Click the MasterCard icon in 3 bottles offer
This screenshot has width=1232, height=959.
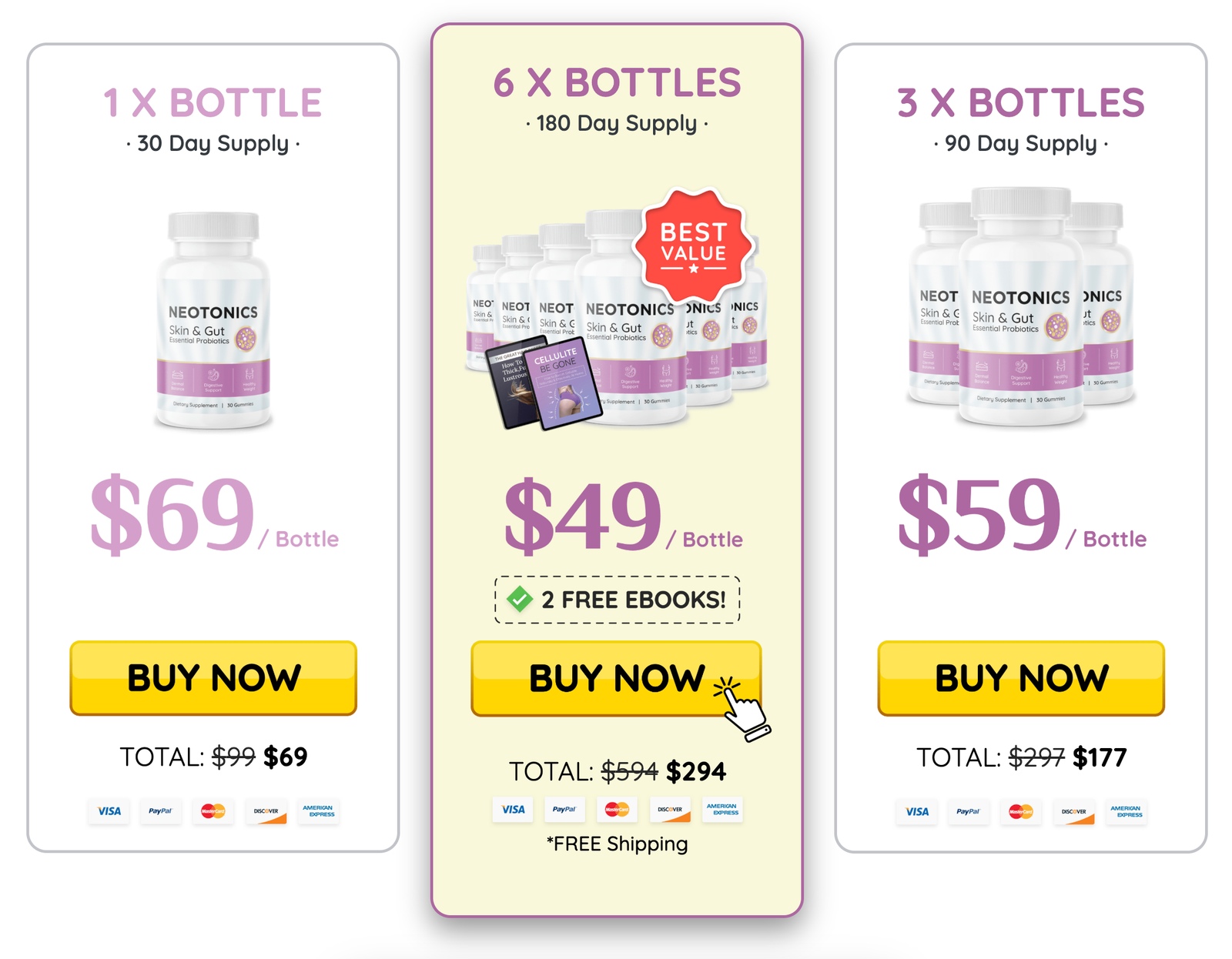pos(1021,811)
